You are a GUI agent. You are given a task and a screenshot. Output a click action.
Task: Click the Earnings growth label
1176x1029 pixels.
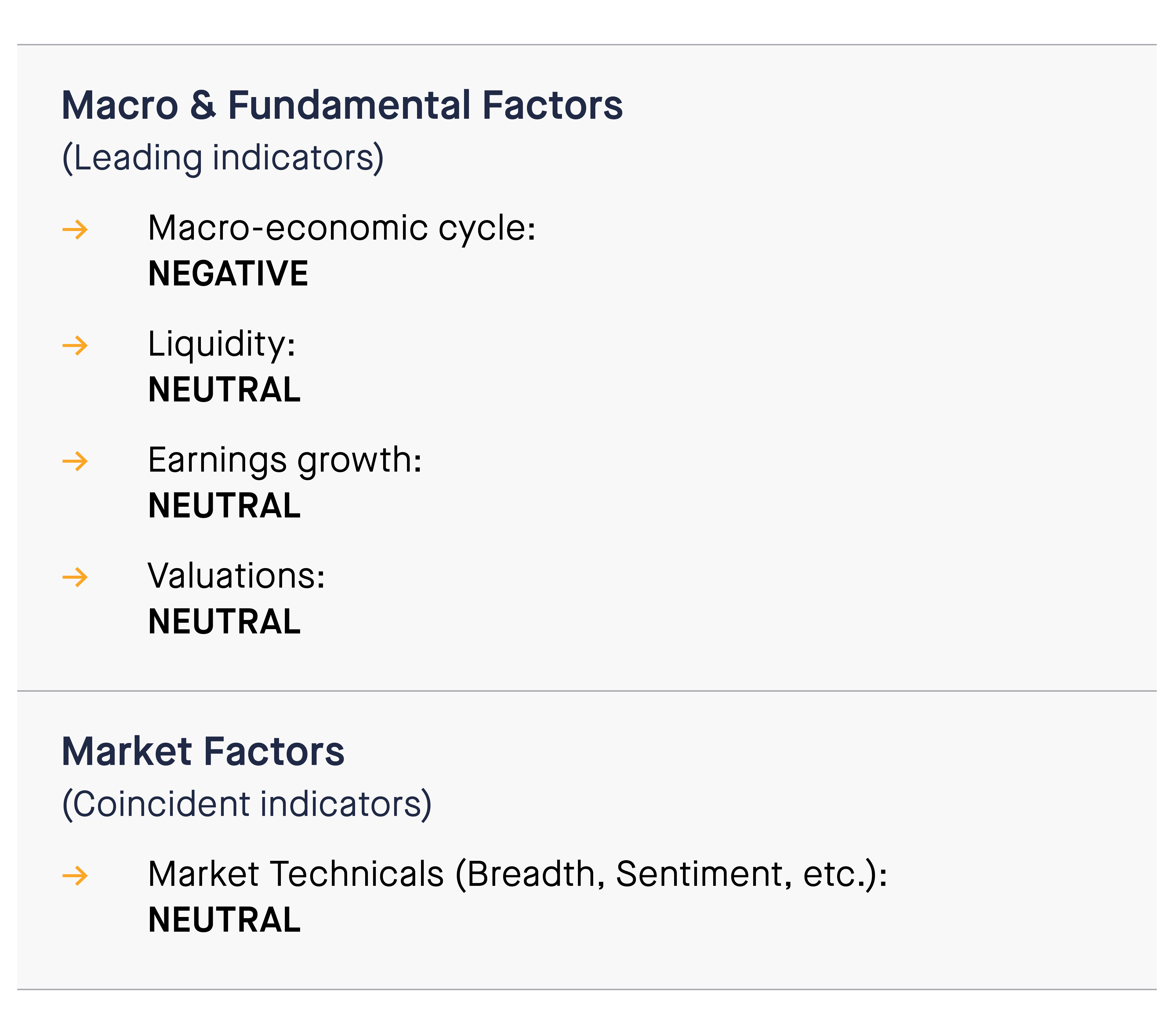[285, 461]
